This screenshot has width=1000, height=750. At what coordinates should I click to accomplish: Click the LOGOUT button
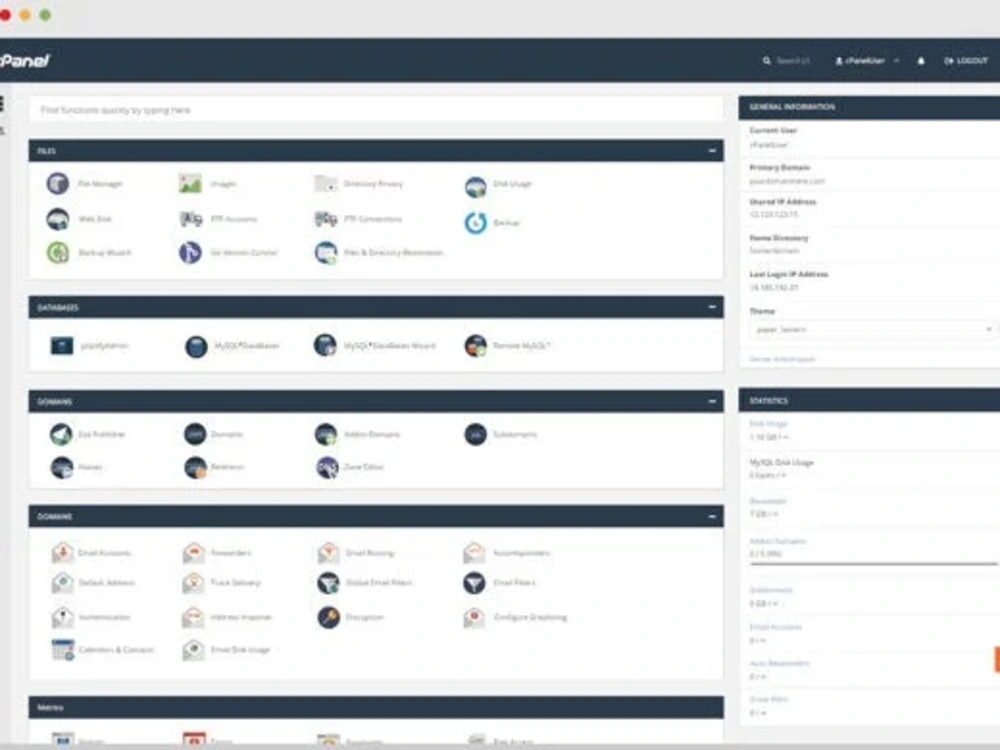pyautogui.click(x=966, y=60)
